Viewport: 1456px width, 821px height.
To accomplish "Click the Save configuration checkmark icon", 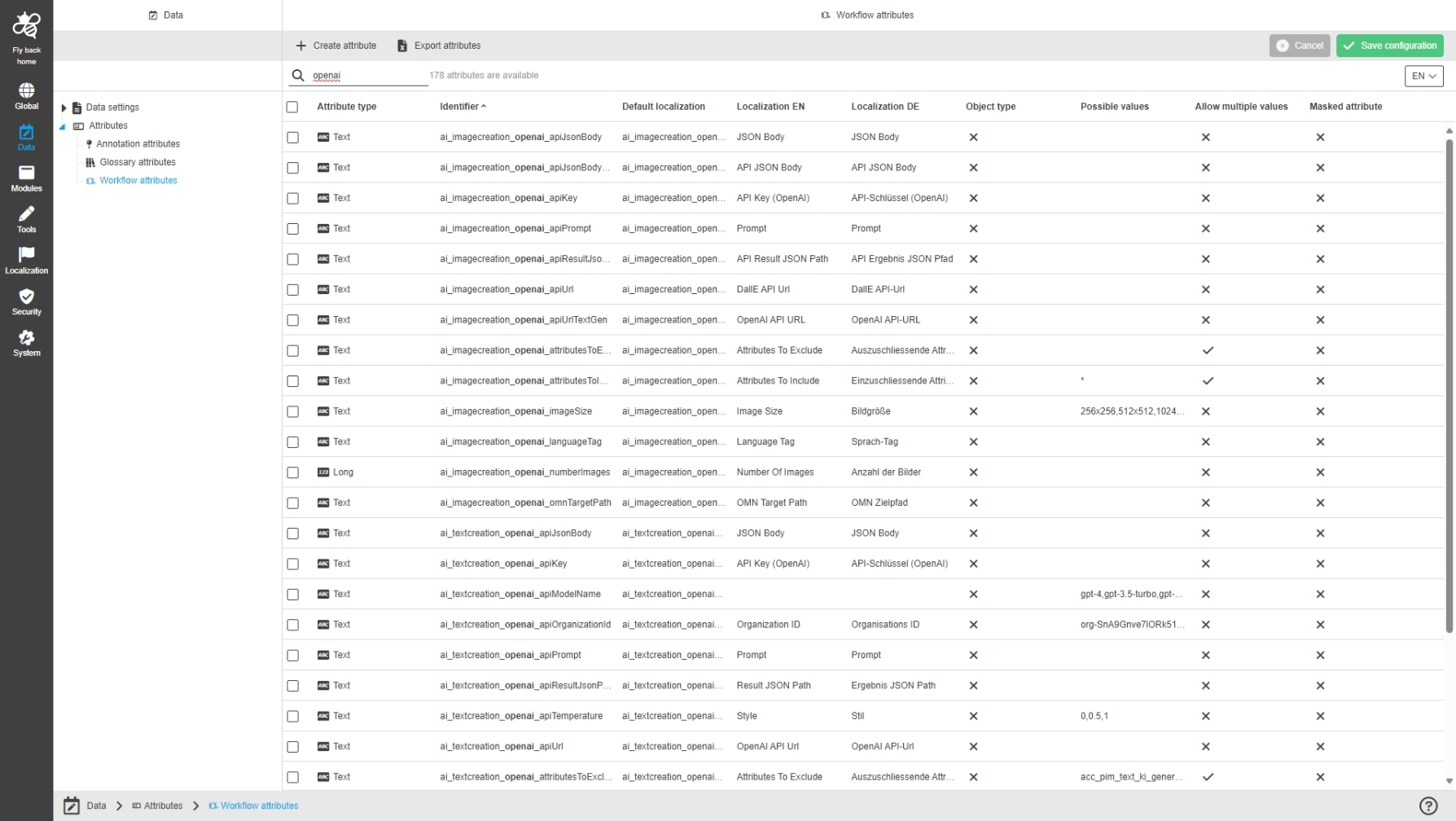I will click(x=1349, y=46).
